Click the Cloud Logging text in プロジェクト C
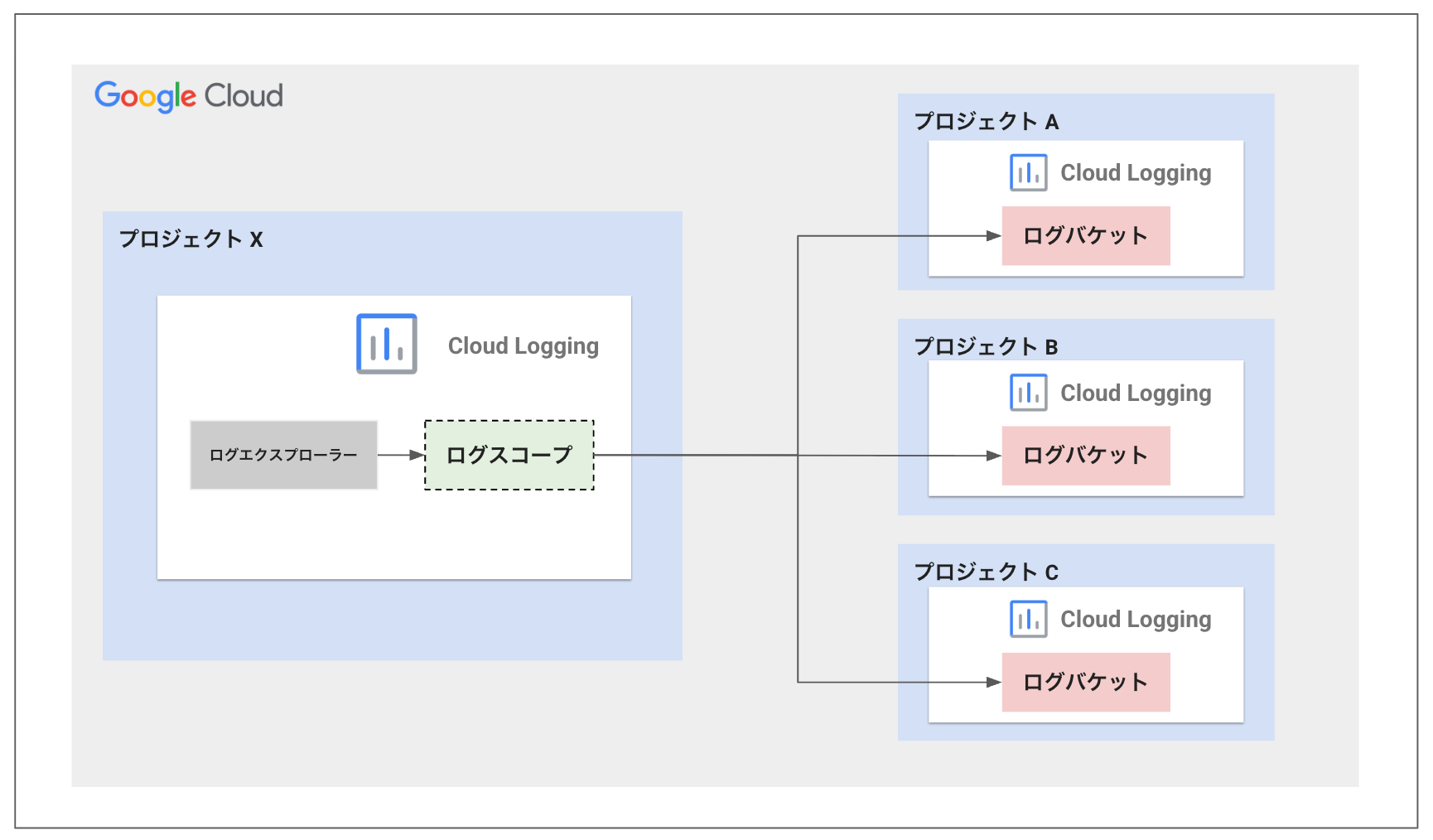 point(1136,620)
